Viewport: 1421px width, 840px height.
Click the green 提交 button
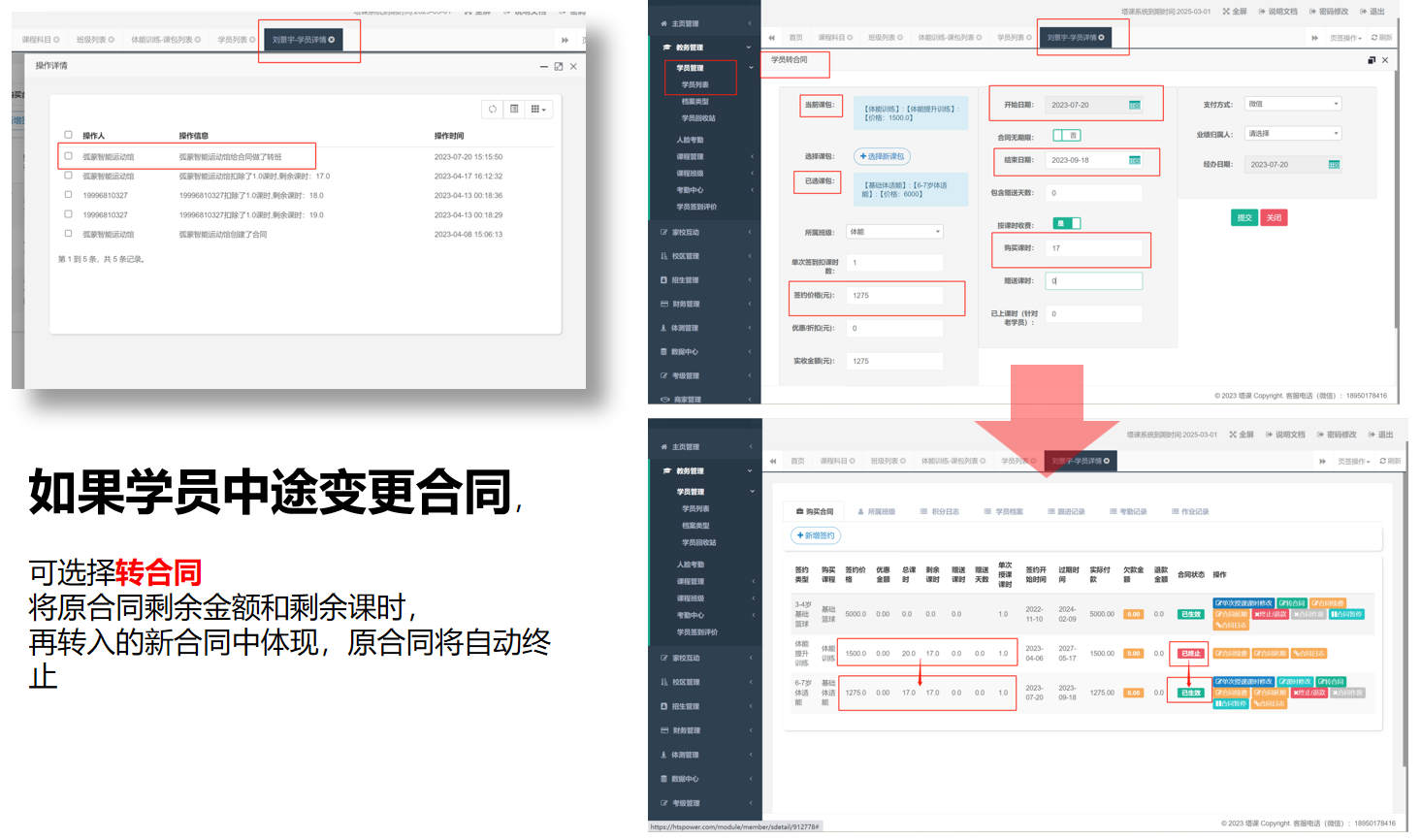(x=1243, y=218)
